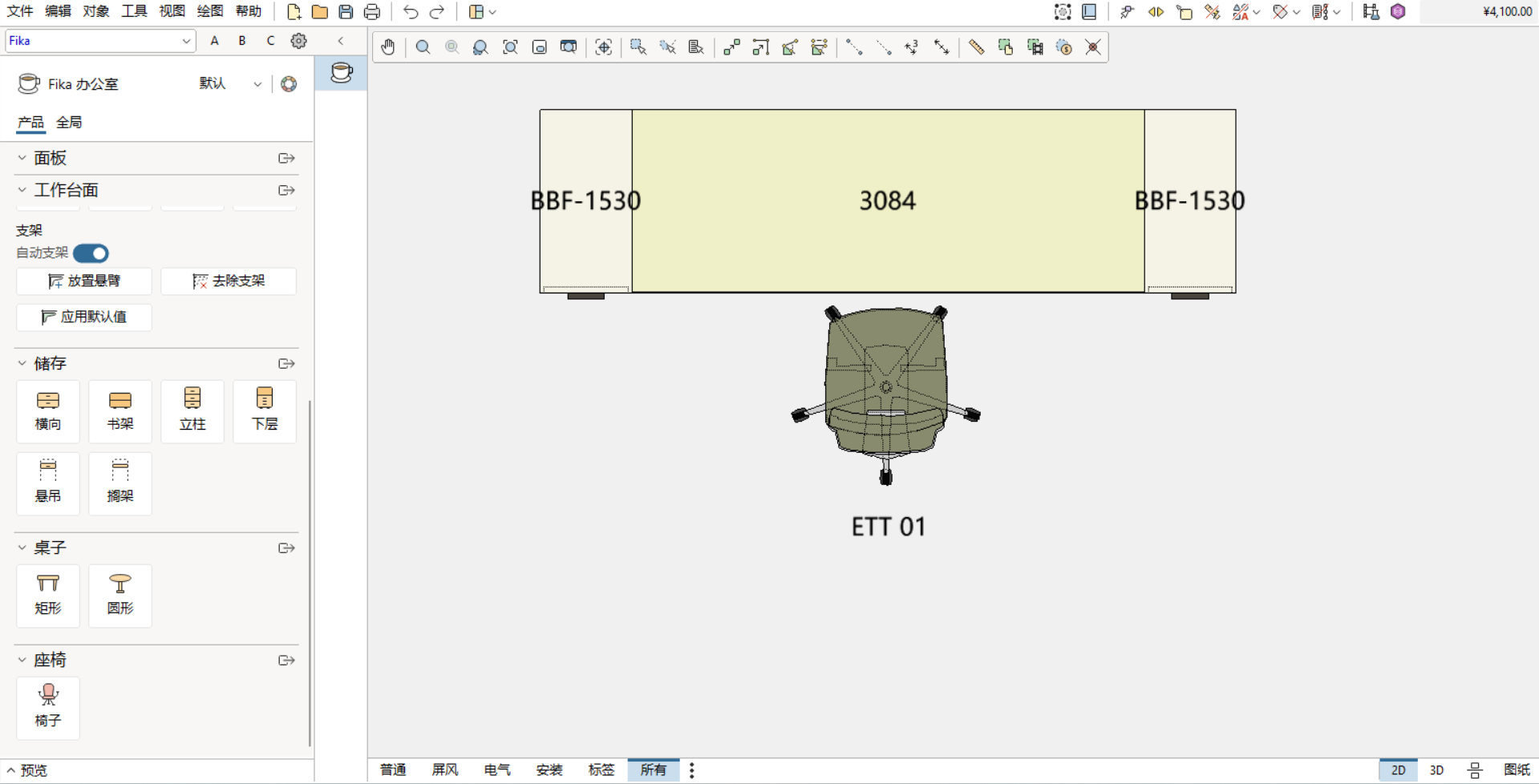Collapse the 桌子 section
Screen dimensions: 1539x784
tap(22, 548)
